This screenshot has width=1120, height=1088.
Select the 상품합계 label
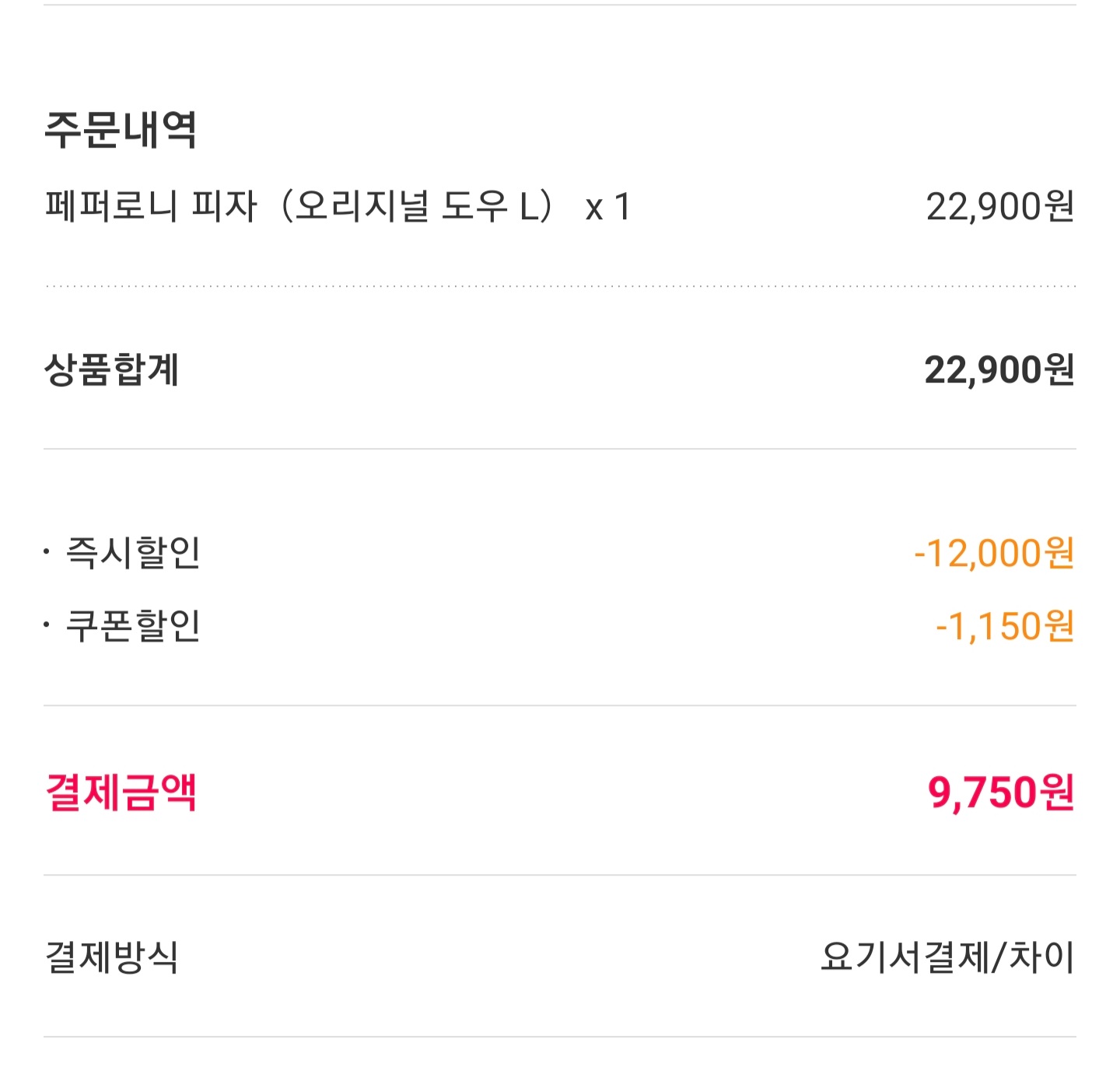[111, 369]
